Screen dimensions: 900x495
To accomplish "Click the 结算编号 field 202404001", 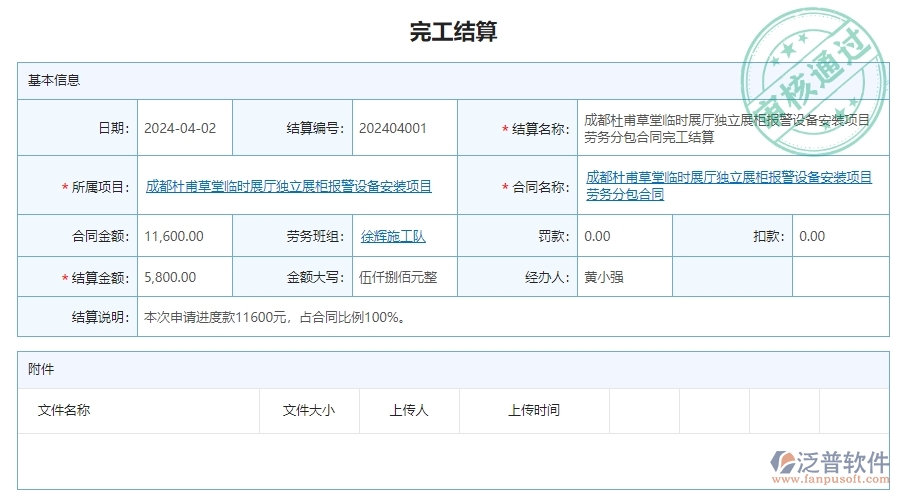I will coord(393,128).
